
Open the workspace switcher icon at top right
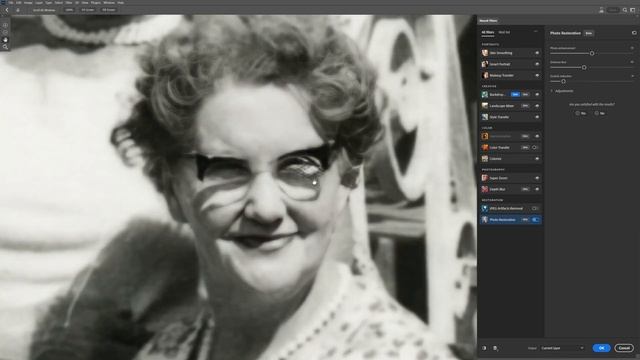pos(633,10)
